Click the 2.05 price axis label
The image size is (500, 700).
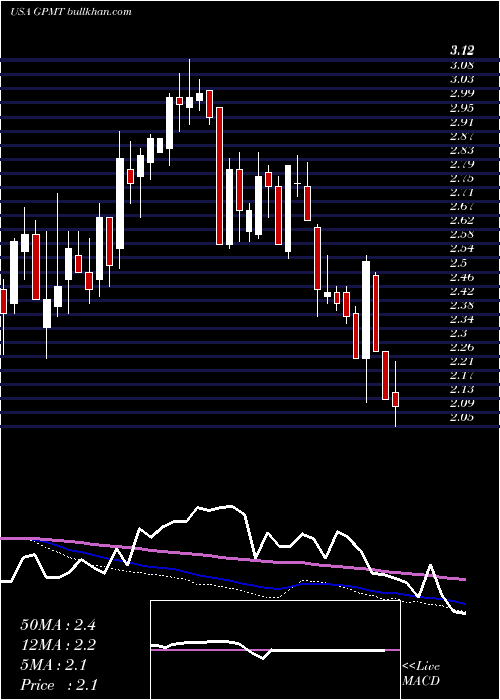pos(462,418)
